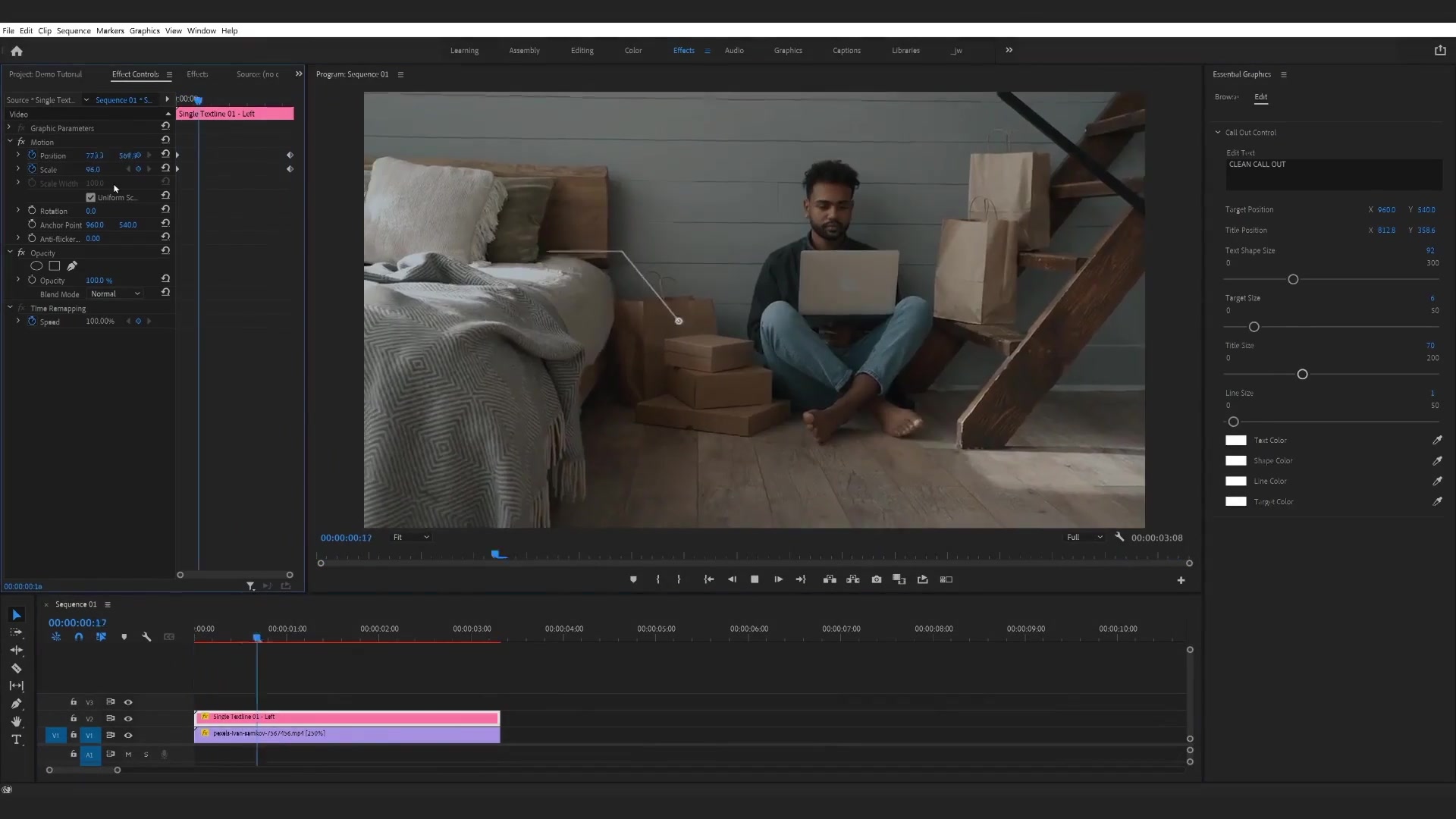Click Go to In button

coord(709,579)
